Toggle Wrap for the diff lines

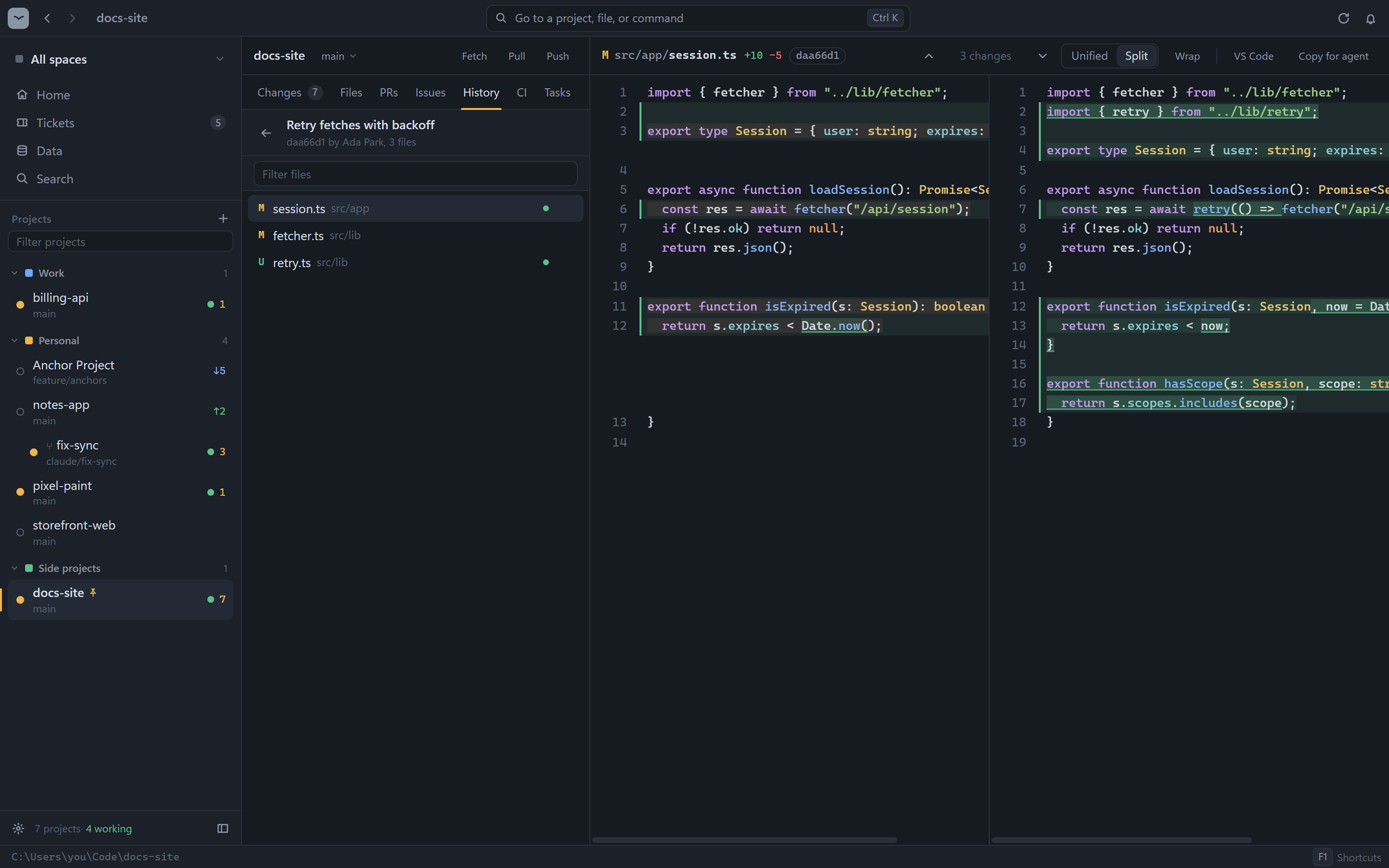(1187, 56)
